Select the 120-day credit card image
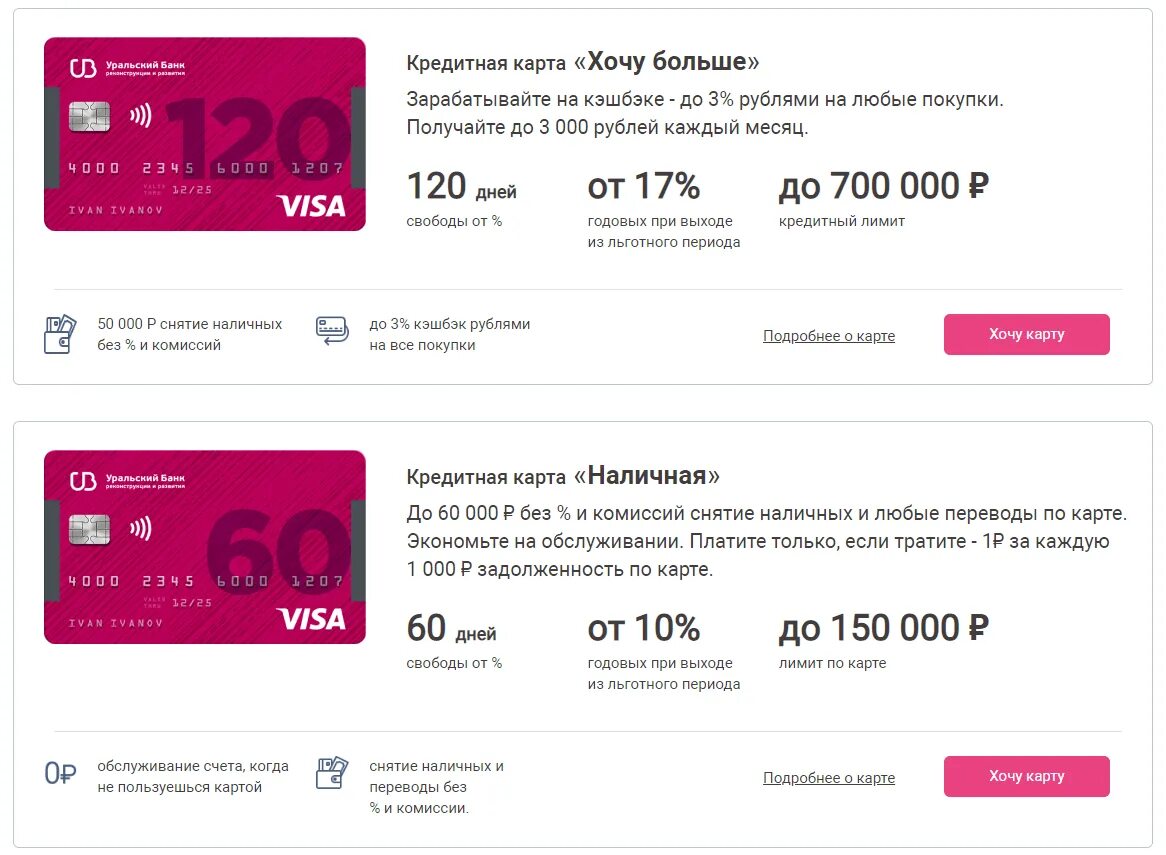The width and height of the screenshot is (1166, 855). coord(204,134)
